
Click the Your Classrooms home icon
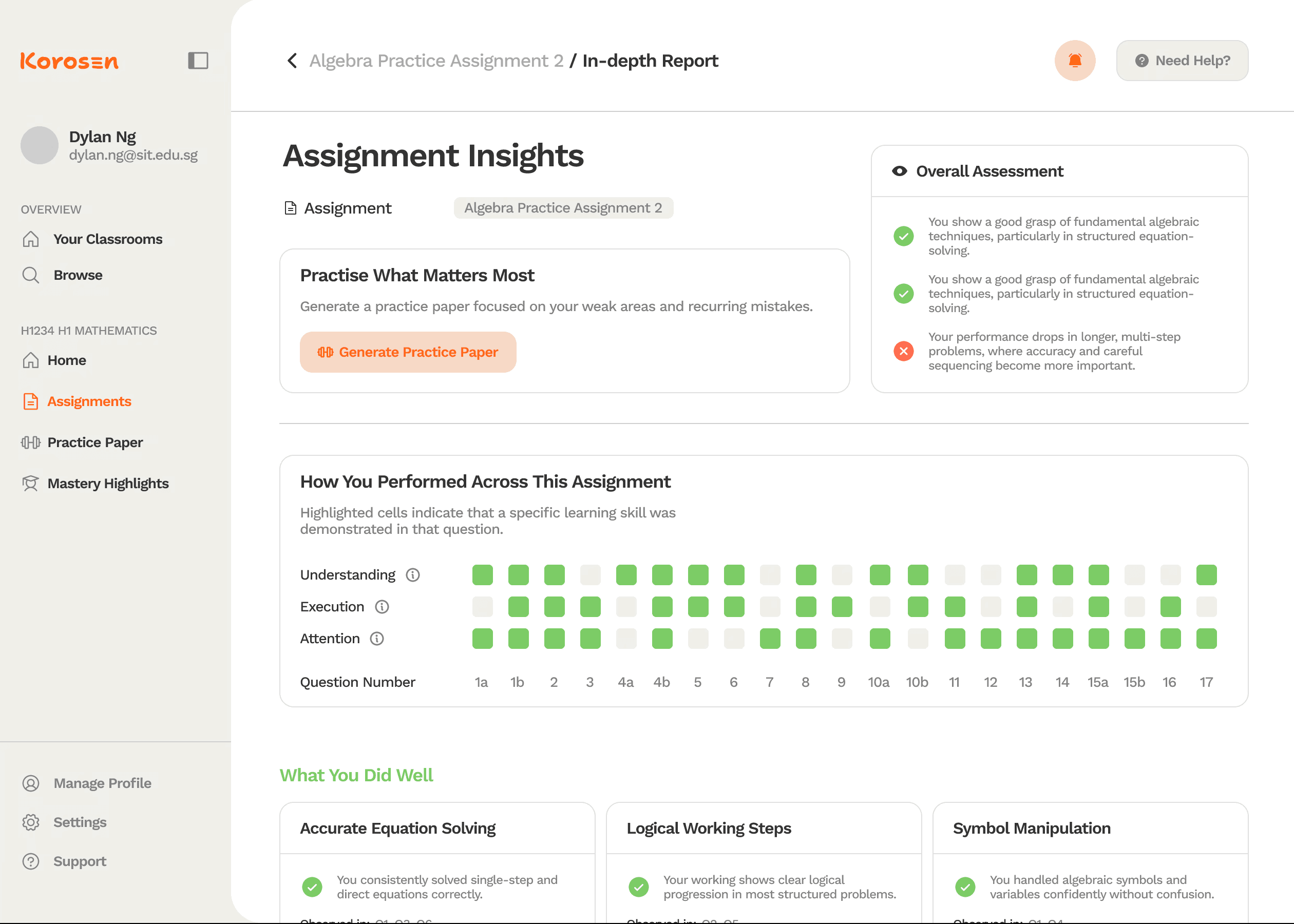tap(31, 239)
